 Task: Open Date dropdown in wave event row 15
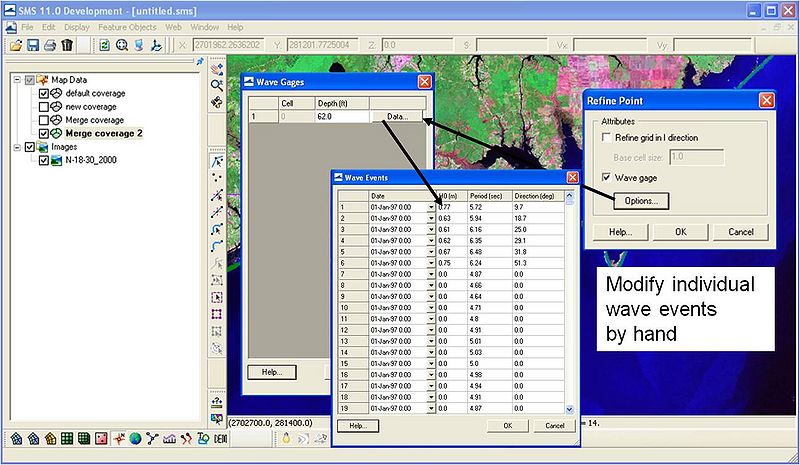pyautogui.click(x=431, y=363)
